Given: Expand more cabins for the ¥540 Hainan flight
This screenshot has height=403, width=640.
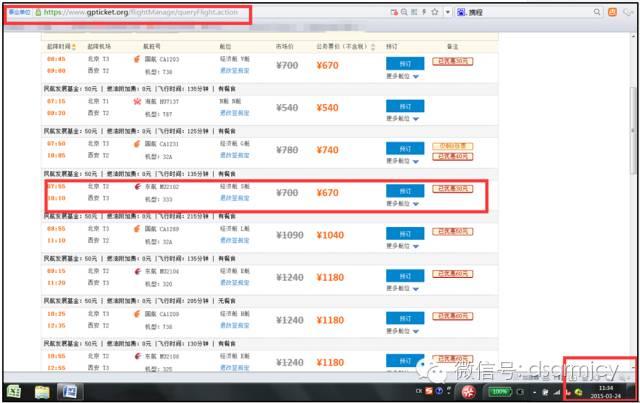Looking at the screenshot, I should 403,118.
